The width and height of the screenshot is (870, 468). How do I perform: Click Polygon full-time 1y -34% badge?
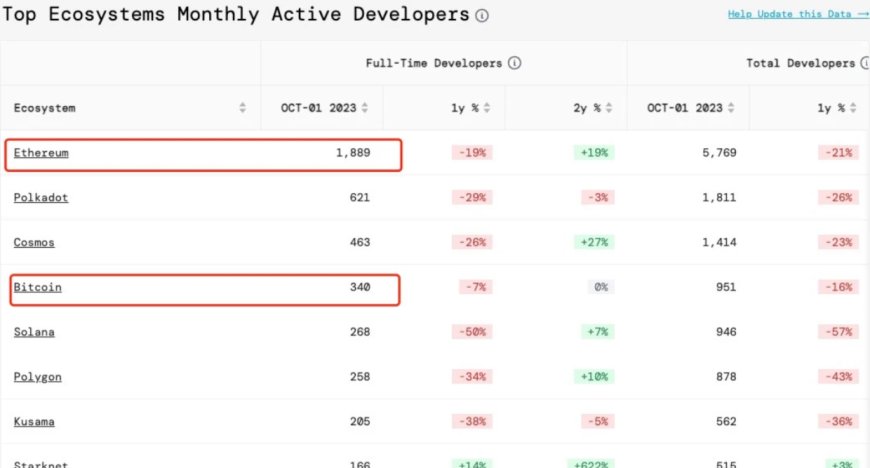tap(472, 377)
